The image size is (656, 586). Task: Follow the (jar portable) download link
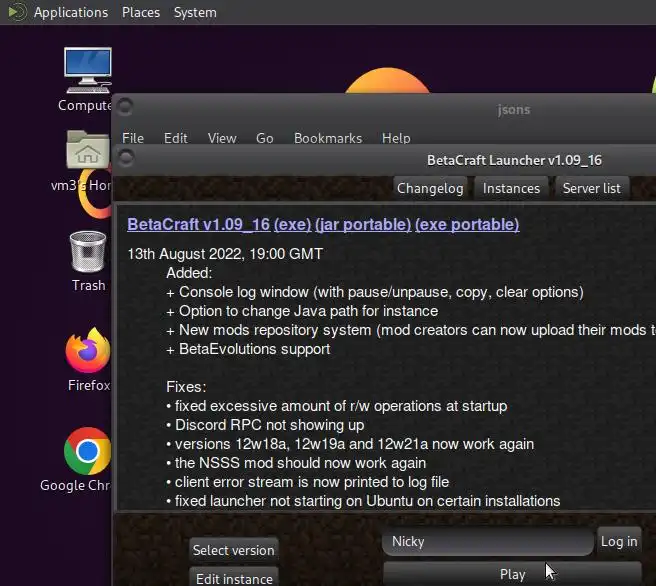click(x=363, y=224)
